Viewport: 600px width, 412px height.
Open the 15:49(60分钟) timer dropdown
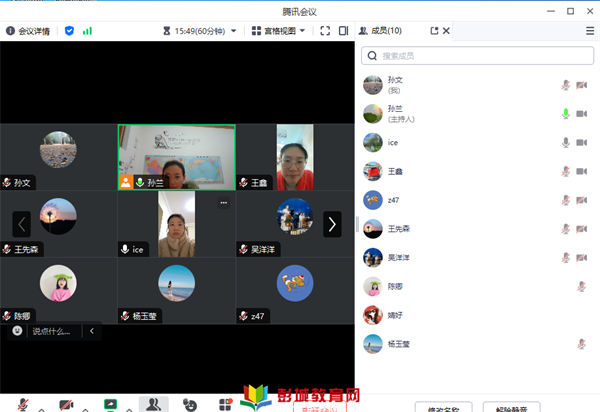(x=200, y=31)
